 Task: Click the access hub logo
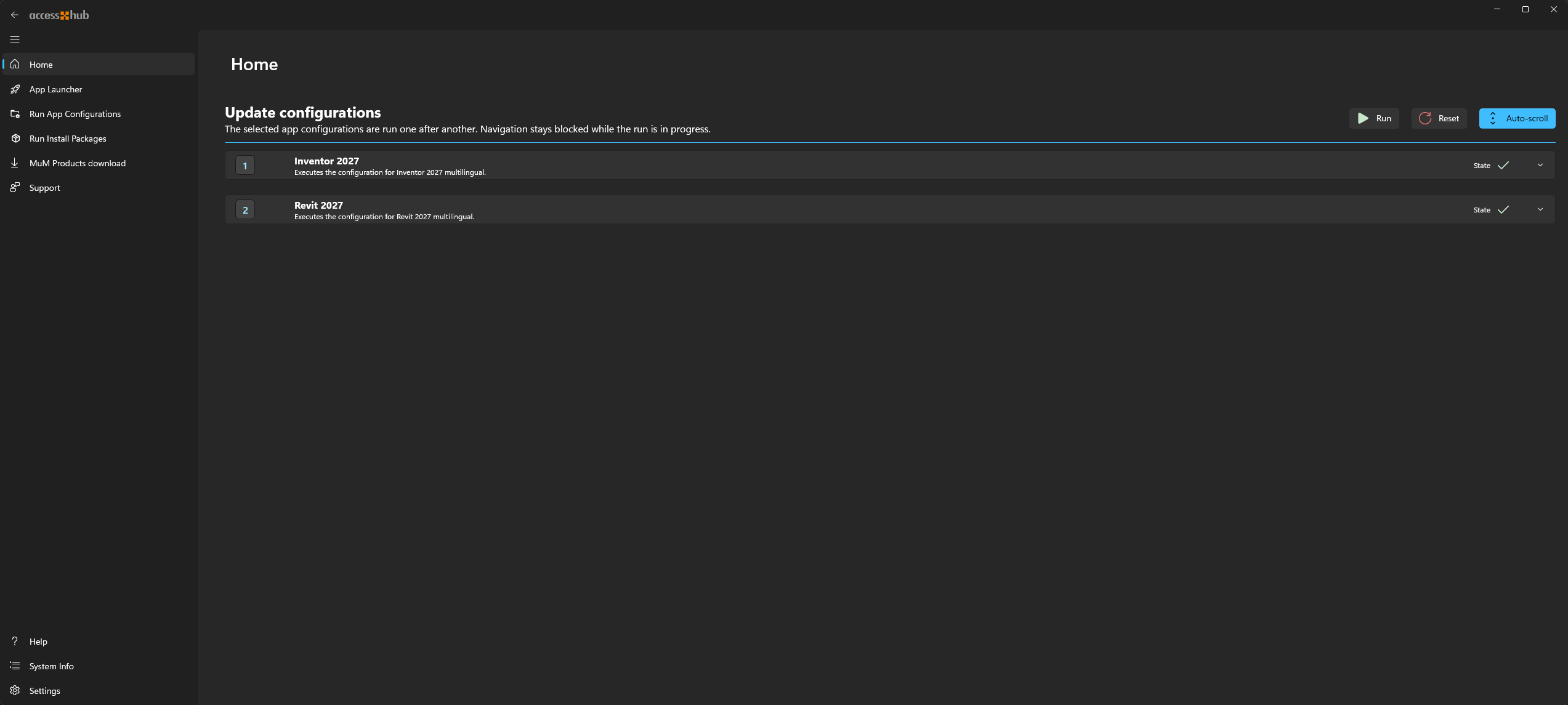(x=59, y=15)
